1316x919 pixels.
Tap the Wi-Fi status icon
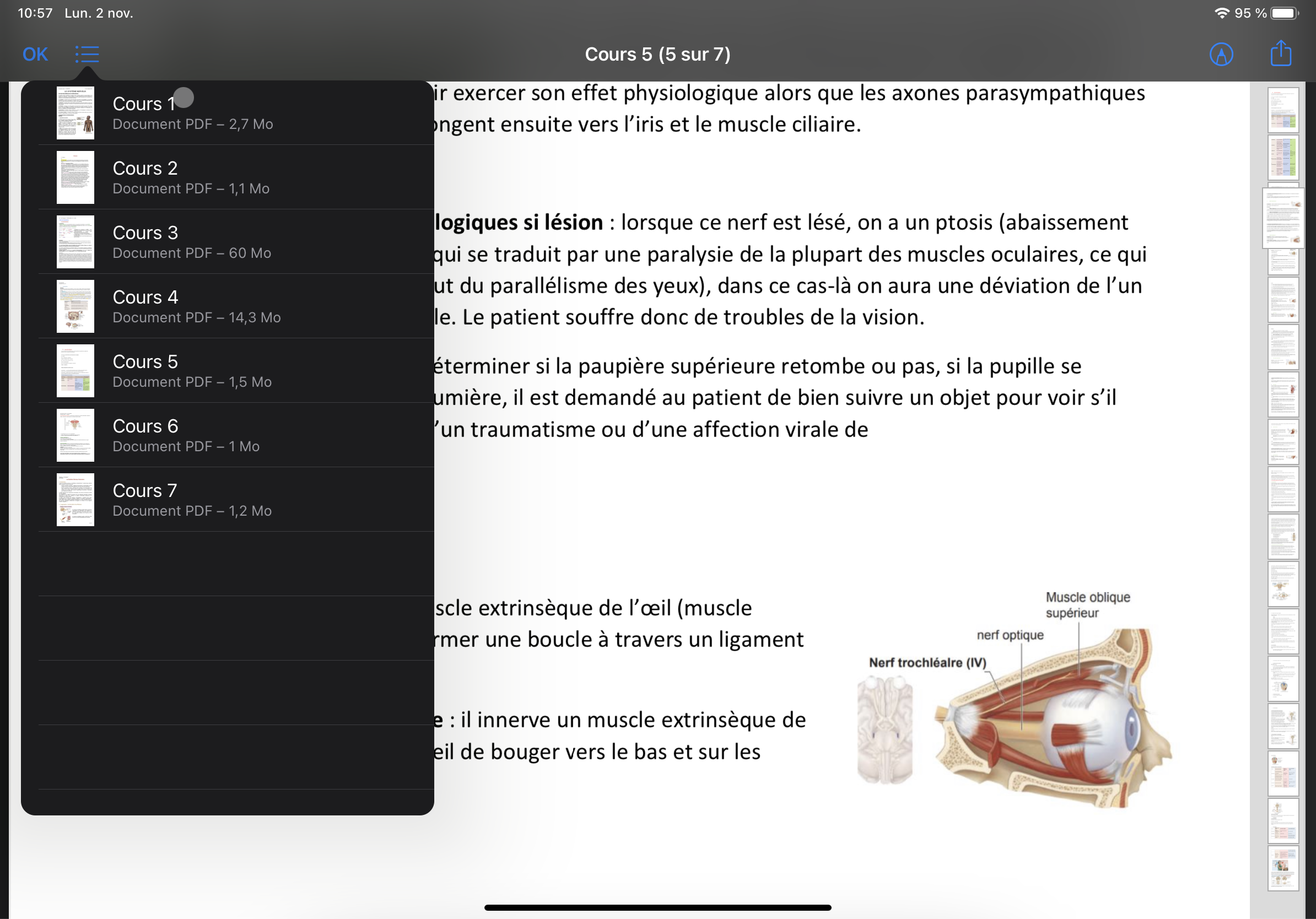click(1221, 13)
